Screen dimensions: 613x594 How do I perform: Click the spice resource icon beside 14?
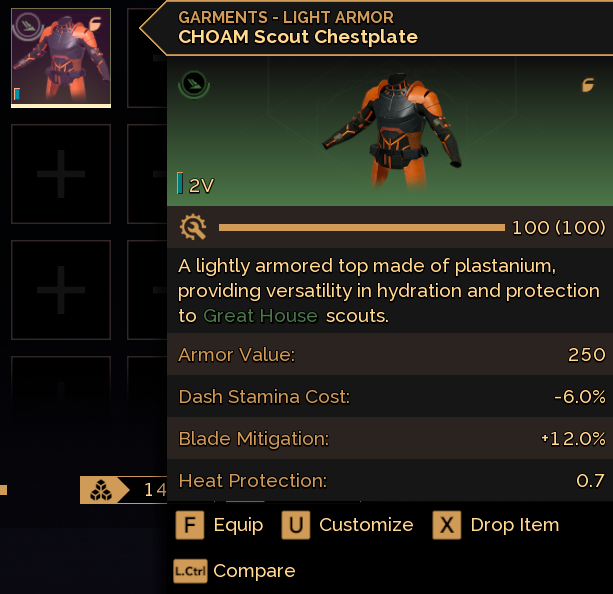(100, 490)
